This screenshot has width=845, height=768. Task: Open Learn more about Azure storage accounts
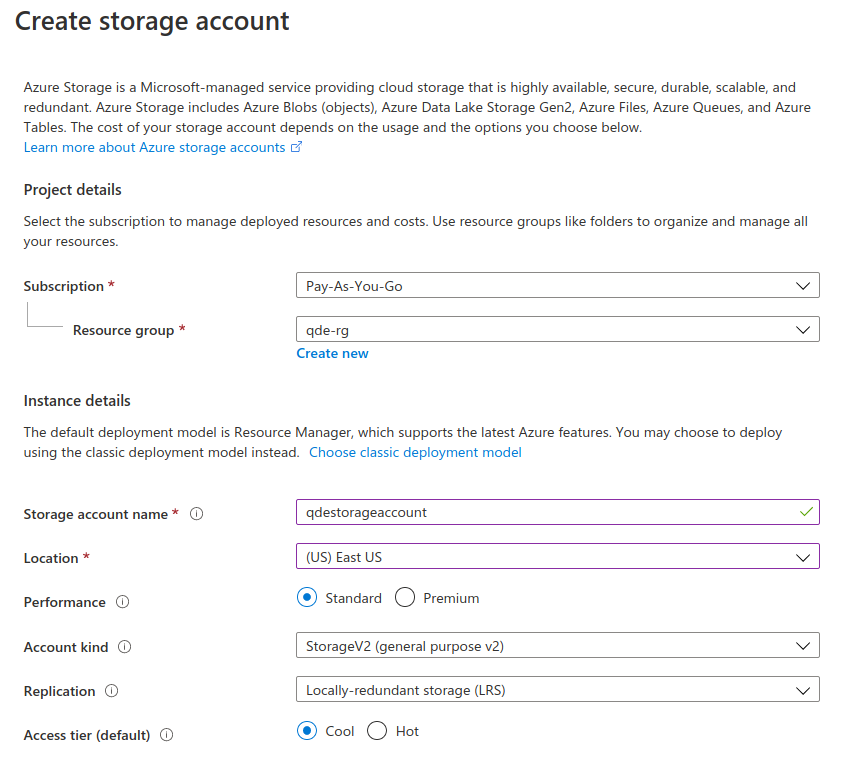coord(155,147)
